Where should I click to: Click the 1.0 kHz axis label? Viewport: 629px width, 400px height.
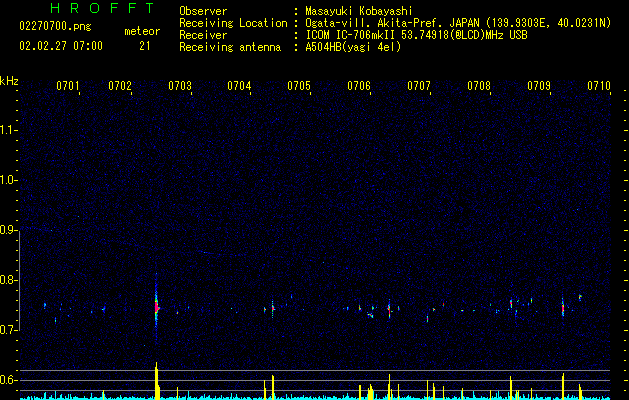(8, 180)
